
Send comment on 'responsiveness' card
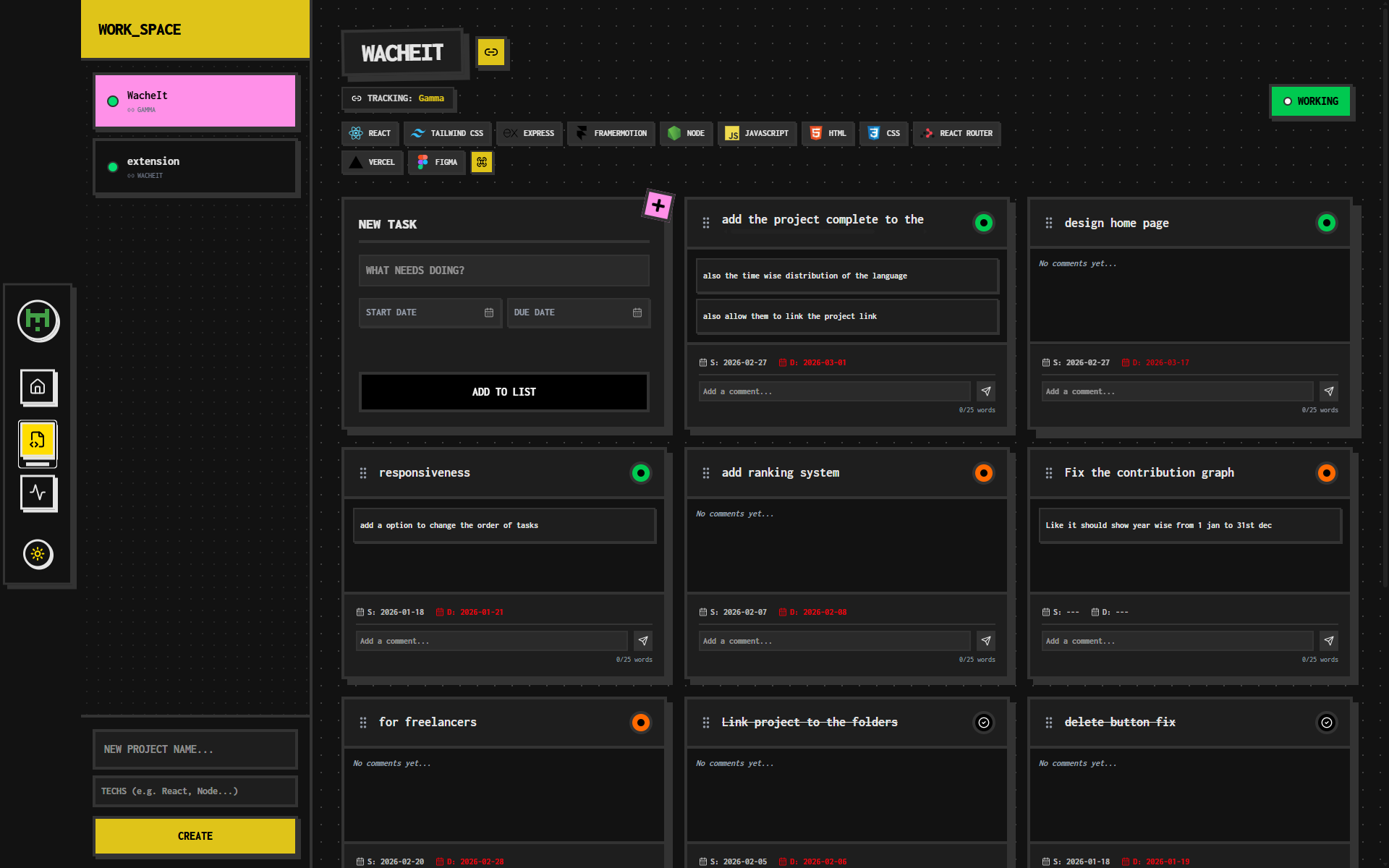coord(643,641)
